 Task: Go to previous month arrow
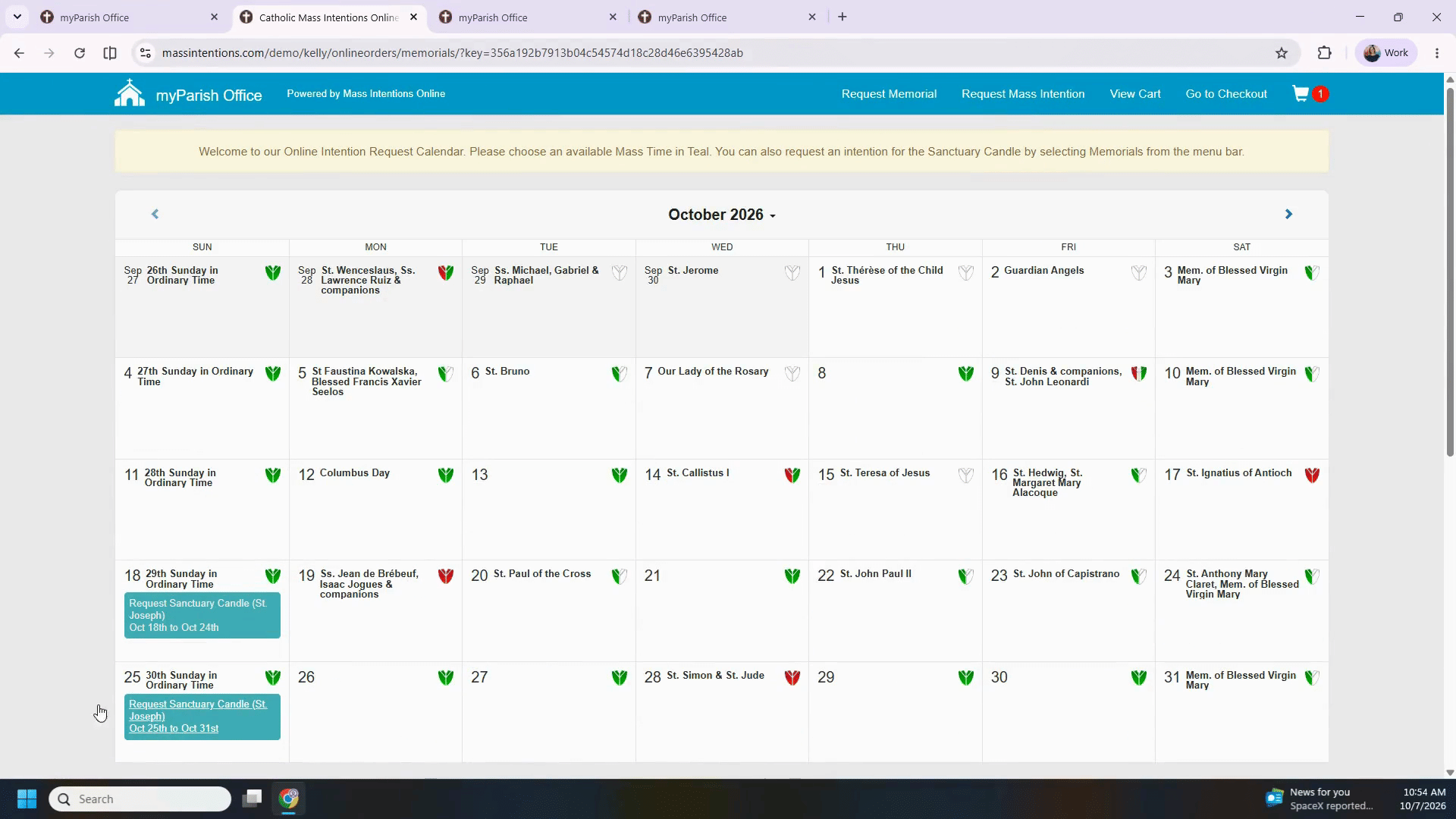point(155,215)
